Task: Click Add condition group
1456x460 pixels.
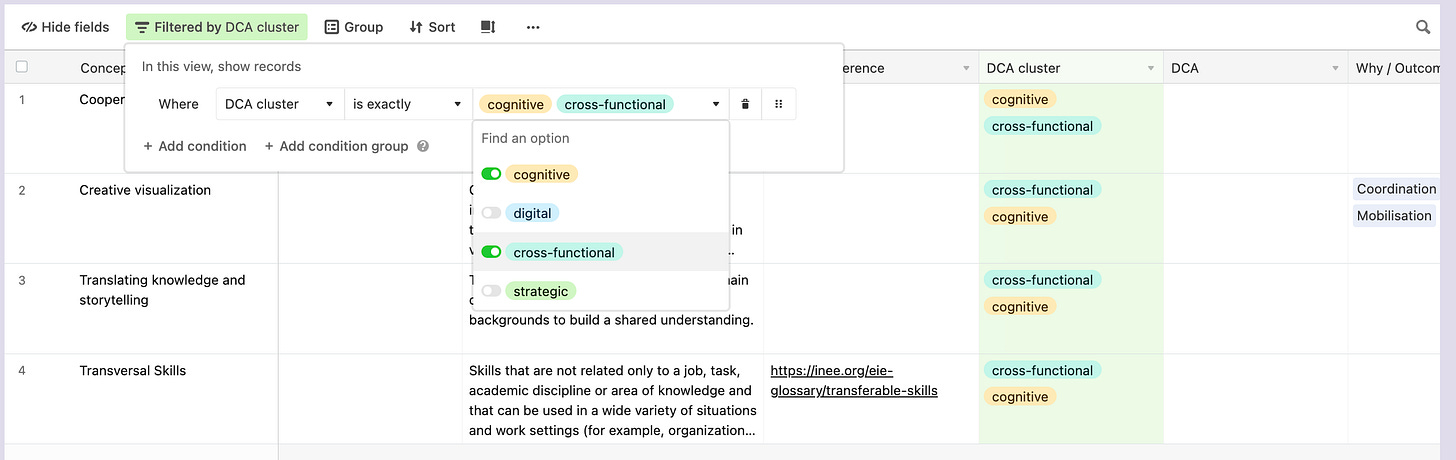Action: (x=336, y=146)
